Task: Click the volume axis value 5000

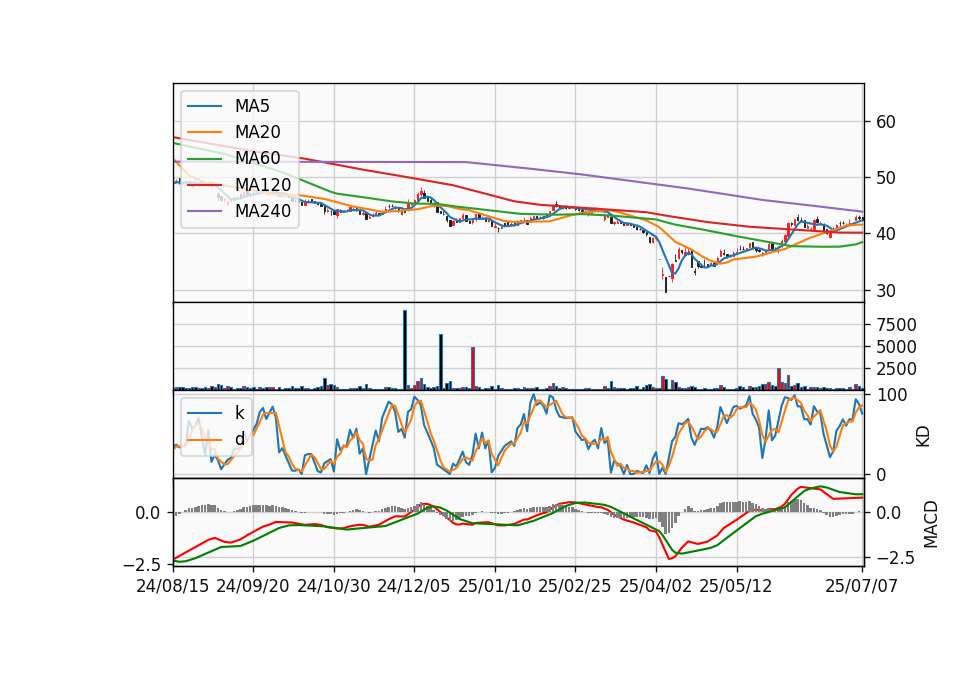Action: coord(896,347)
